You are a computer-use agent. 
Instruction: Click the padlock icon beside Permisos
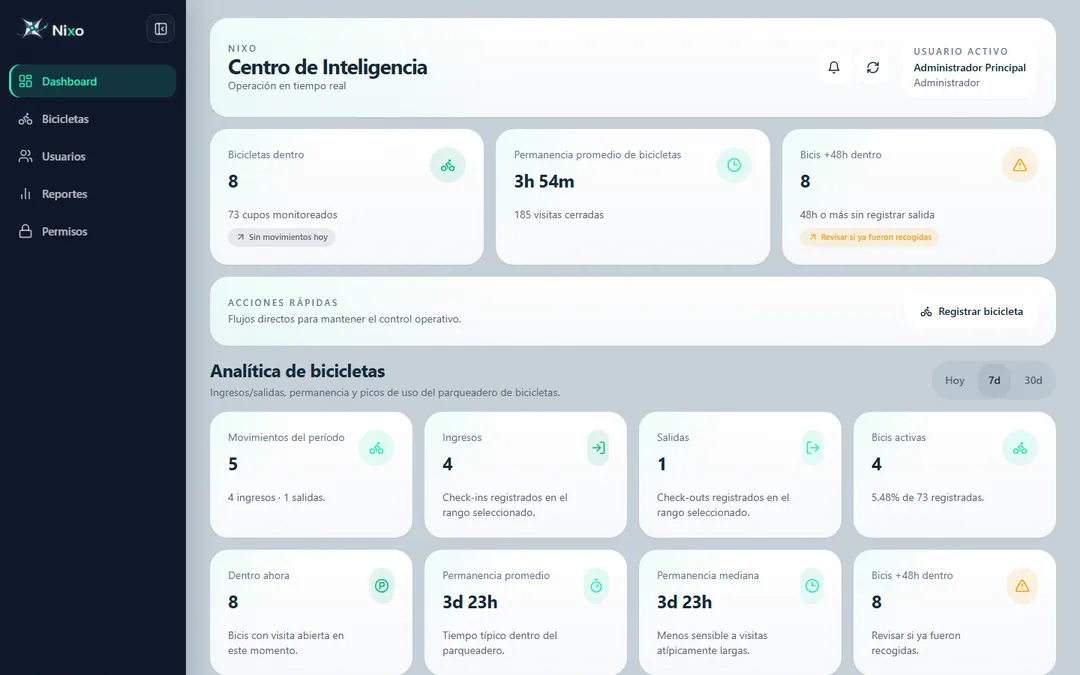click(x=25, y=231)
